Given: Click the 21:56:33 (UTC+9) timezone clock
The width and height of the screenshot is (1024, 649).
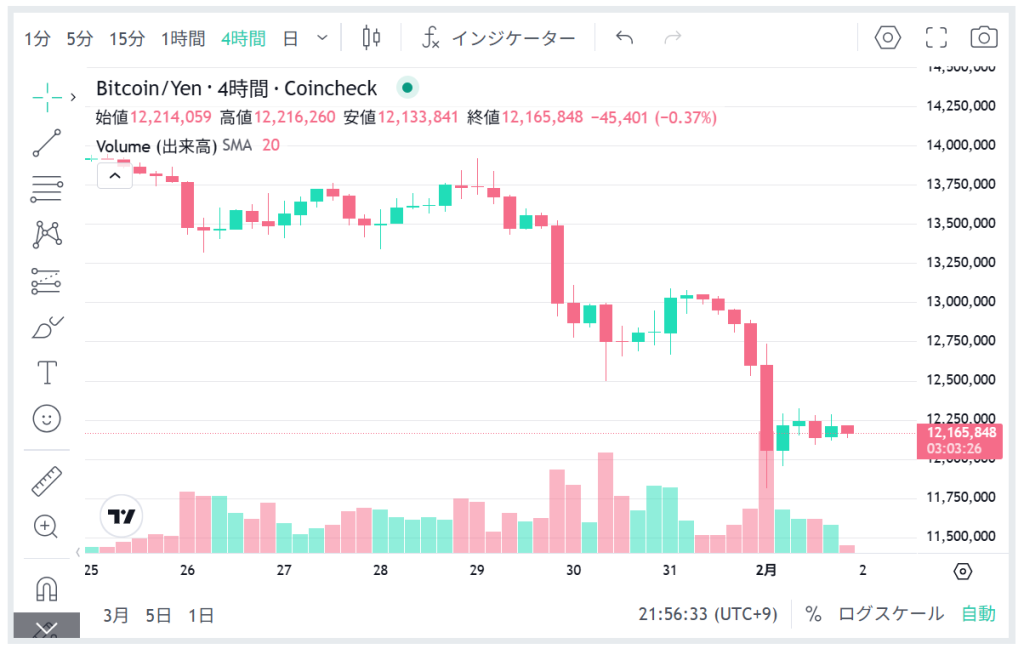Looking at the screenshot, I should pos(707,614).
